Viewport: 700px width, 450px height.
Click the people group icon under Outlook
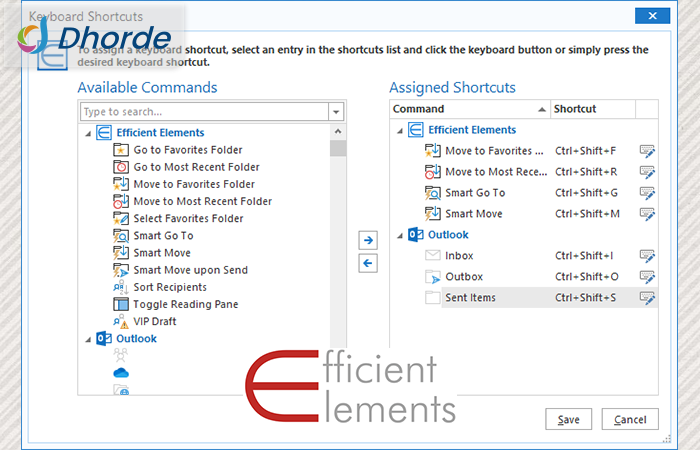tap(121, 355)
